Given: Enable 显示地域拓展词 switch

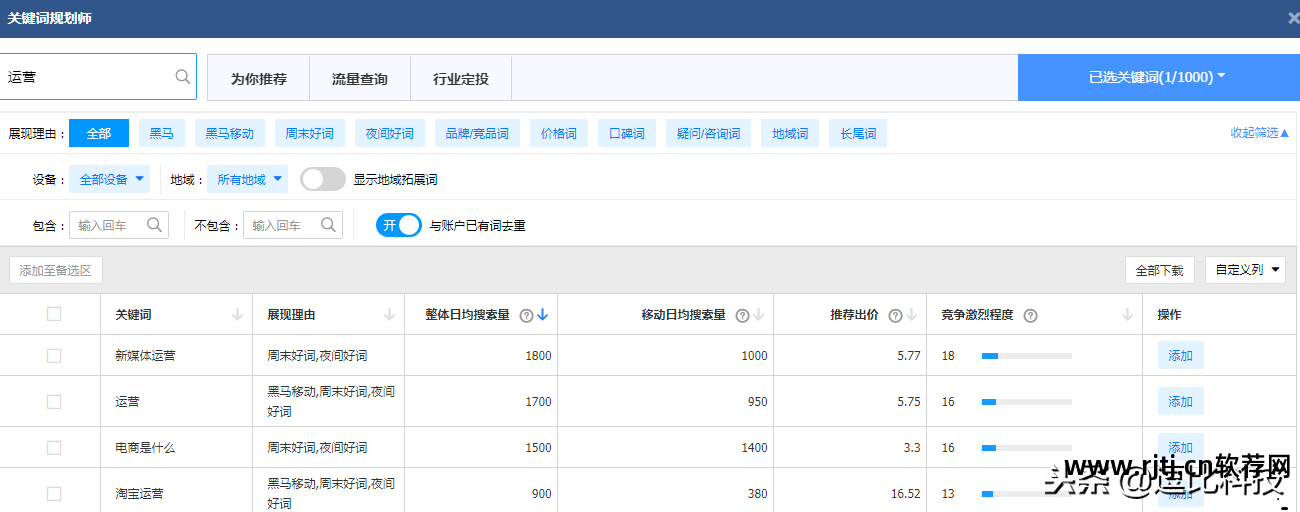Looking at the screenshot, I should (323, 179).
